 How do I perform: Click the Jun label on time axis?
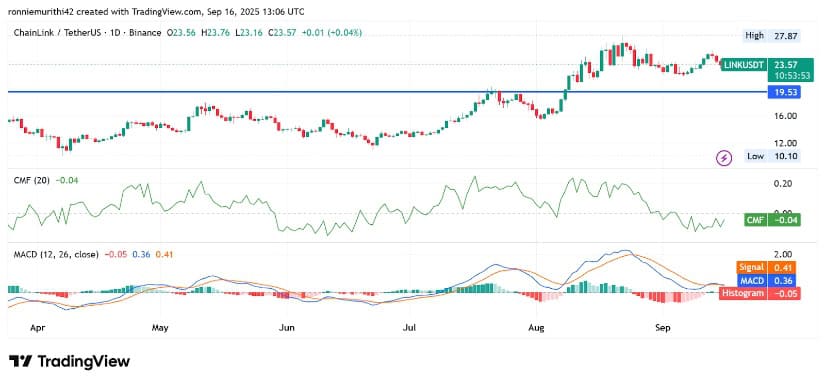click(287, 328)
